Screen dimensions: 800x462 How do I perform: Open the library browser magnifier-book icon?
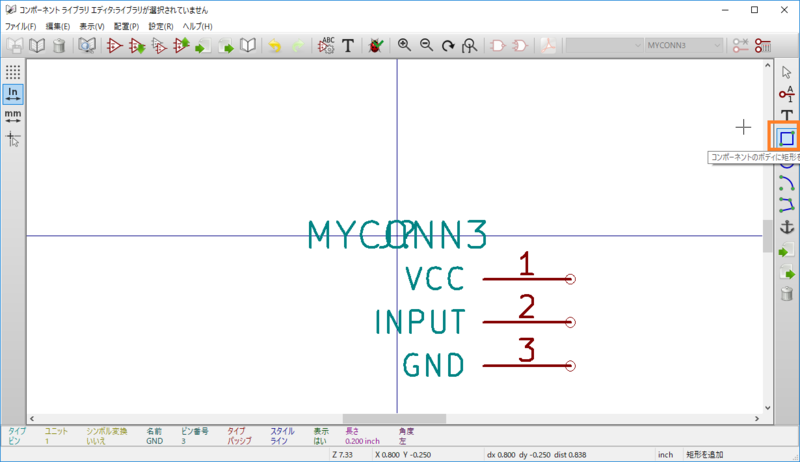[87, 46]
